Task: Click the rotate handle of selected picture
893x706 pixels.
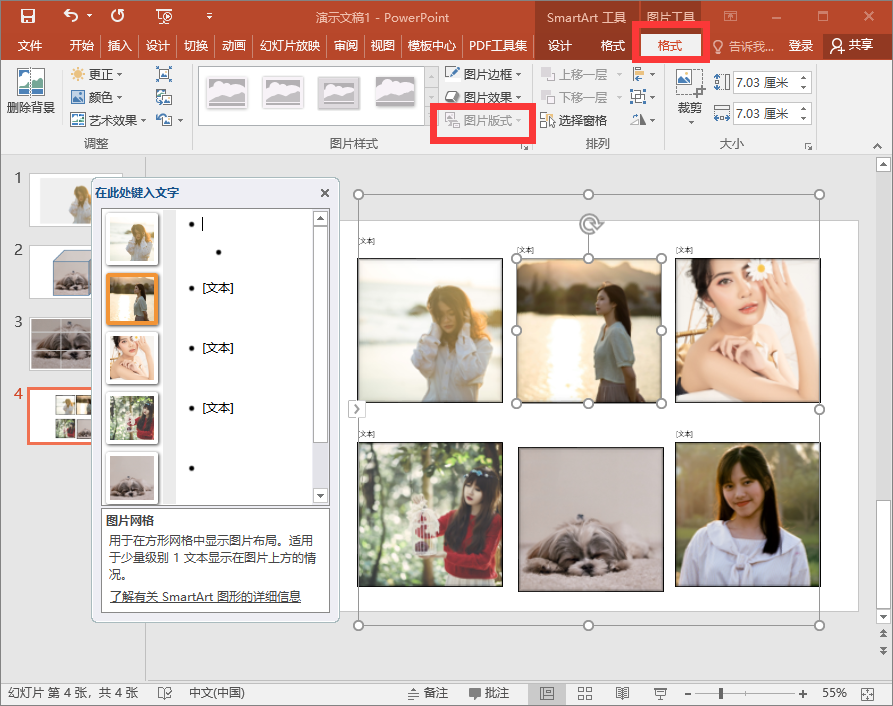Action: (x=589, y=224)
